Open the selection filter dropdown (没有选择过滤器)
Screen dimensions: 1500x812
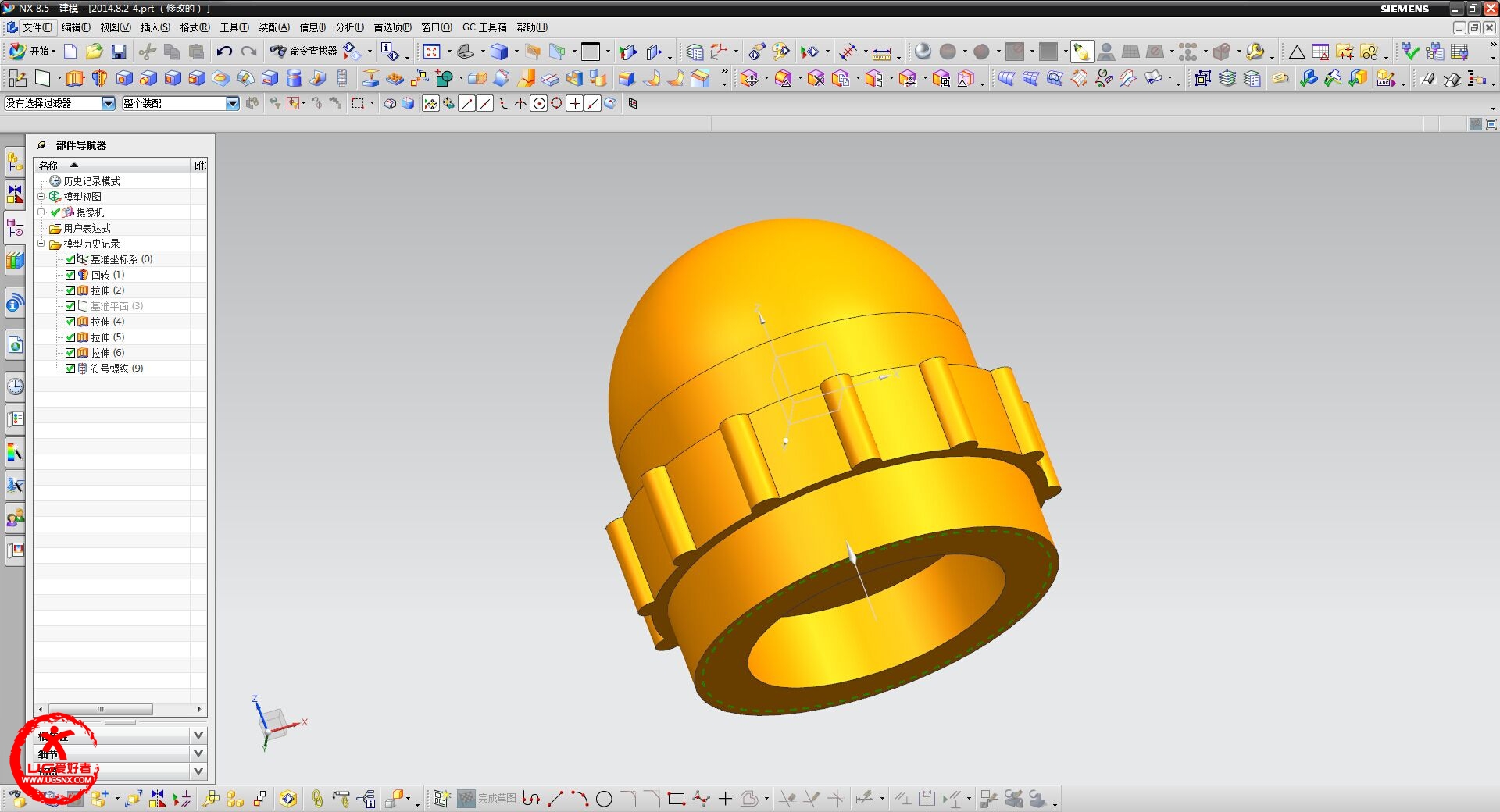click(x=109, y=103)
